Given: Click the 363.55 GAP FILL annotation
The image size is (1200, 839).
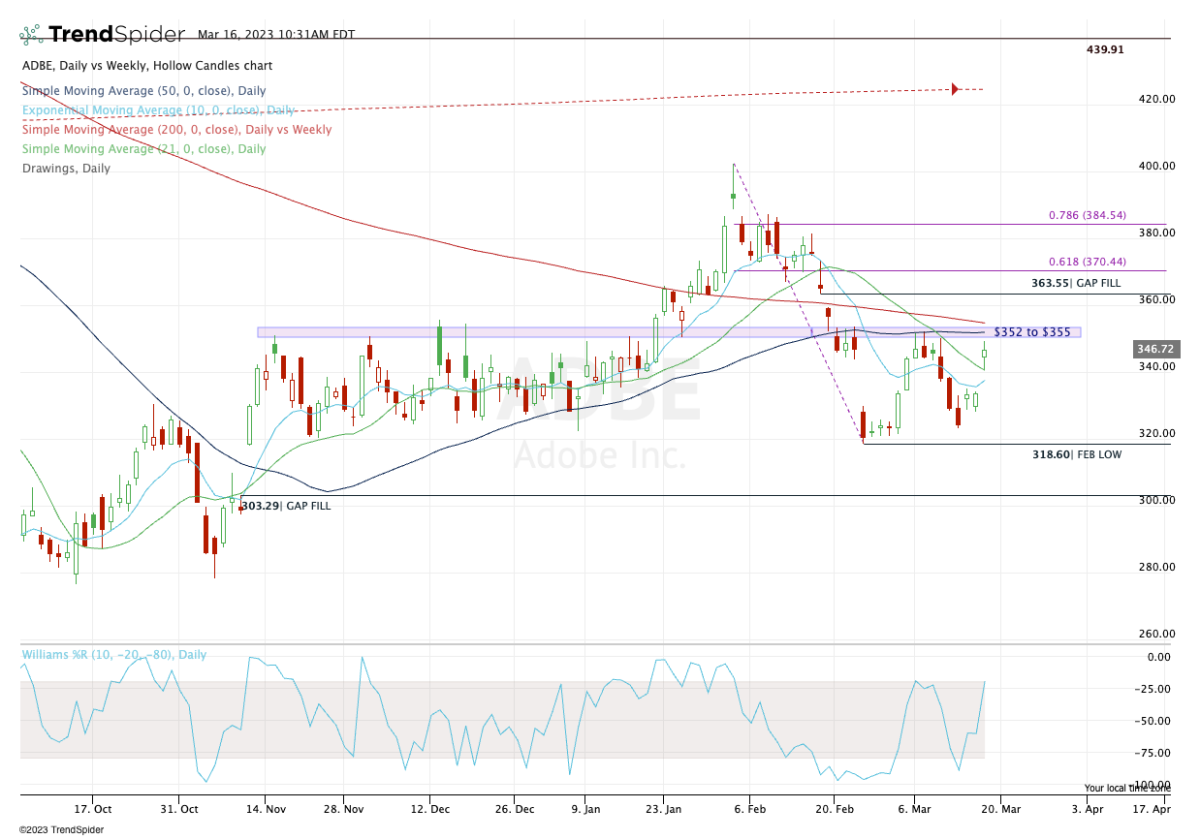Looking at the screenshot, I should click(1075, 284).
